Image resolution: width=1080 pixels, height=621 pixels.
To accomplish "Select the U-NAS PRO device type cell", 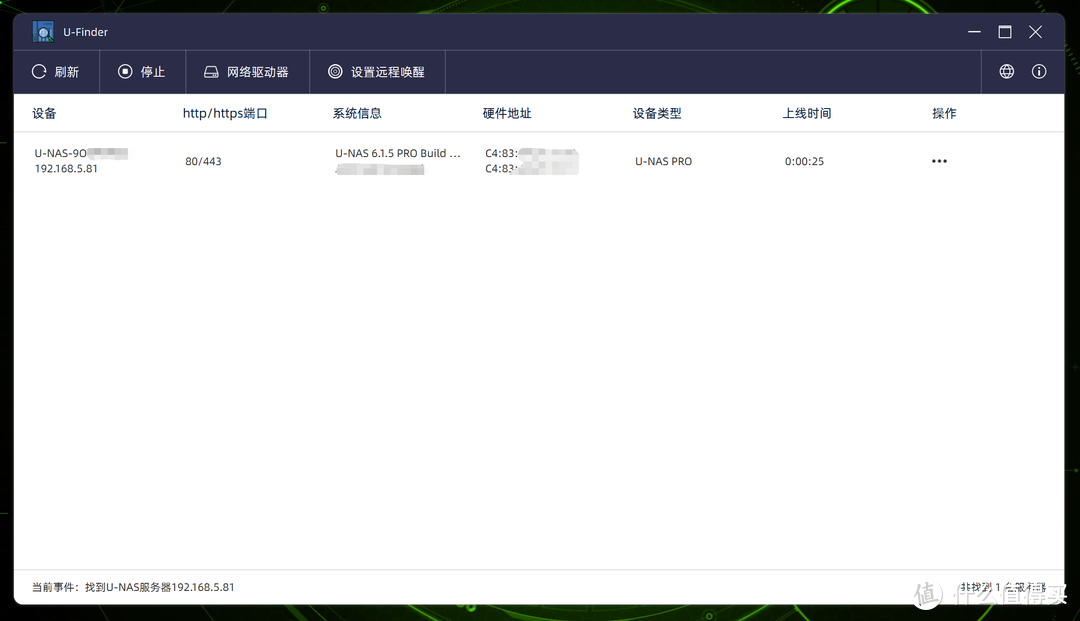I will [663, 161].
